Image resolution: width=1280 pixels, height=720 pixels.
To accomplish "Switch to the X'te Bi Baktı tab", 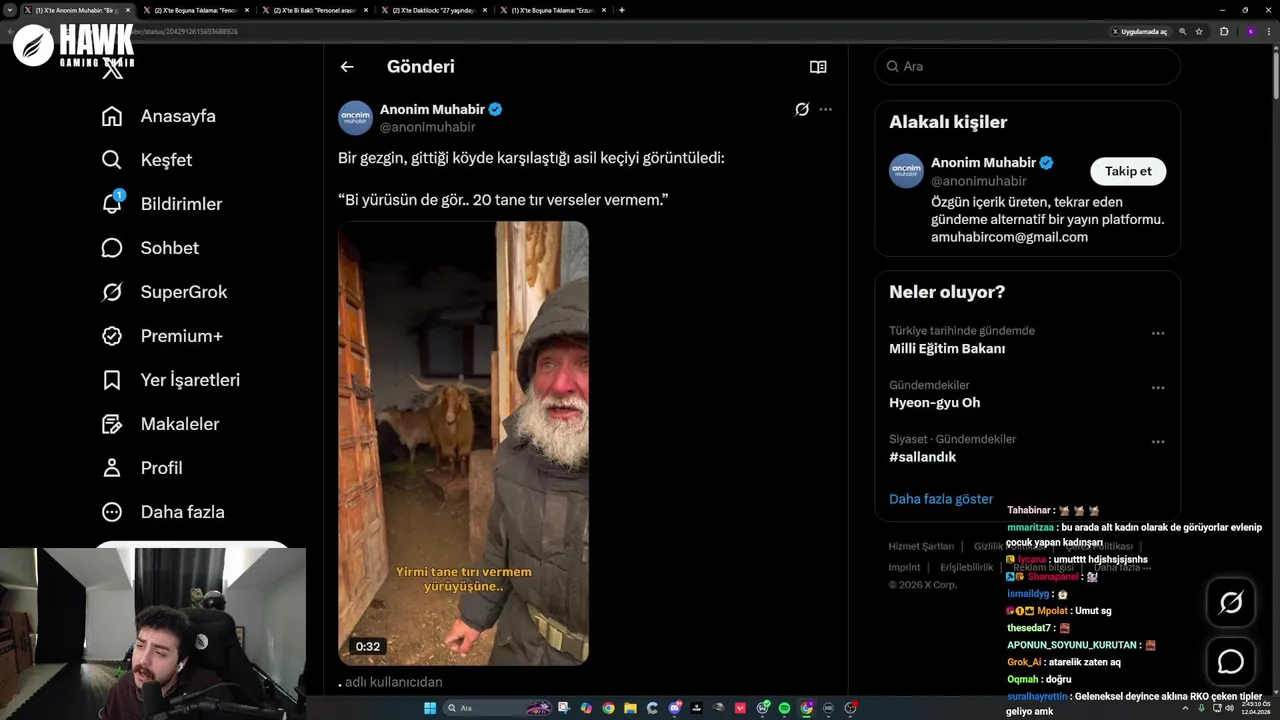I will tap(316, 10).
